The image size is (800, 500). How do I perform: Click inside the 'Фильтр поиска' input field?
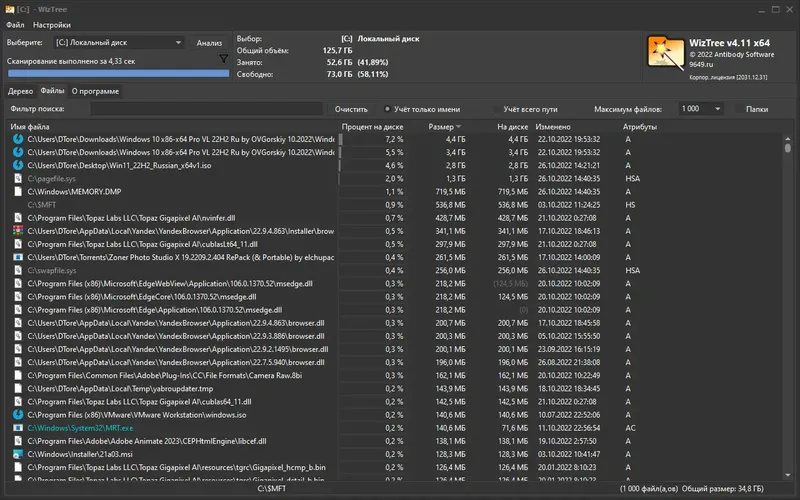207,109
